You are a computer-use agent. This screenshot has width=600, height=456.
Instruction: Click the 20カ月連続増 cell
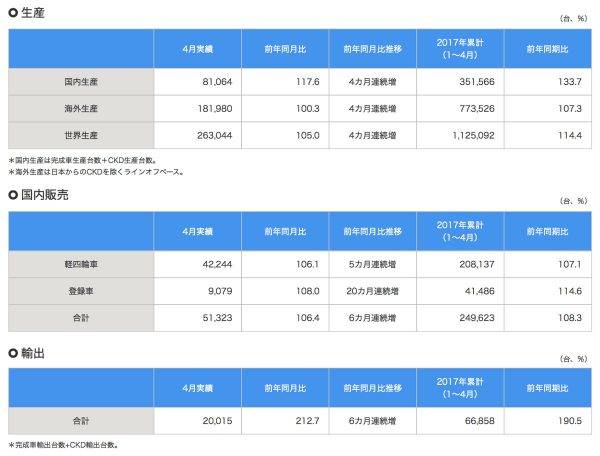372,291
